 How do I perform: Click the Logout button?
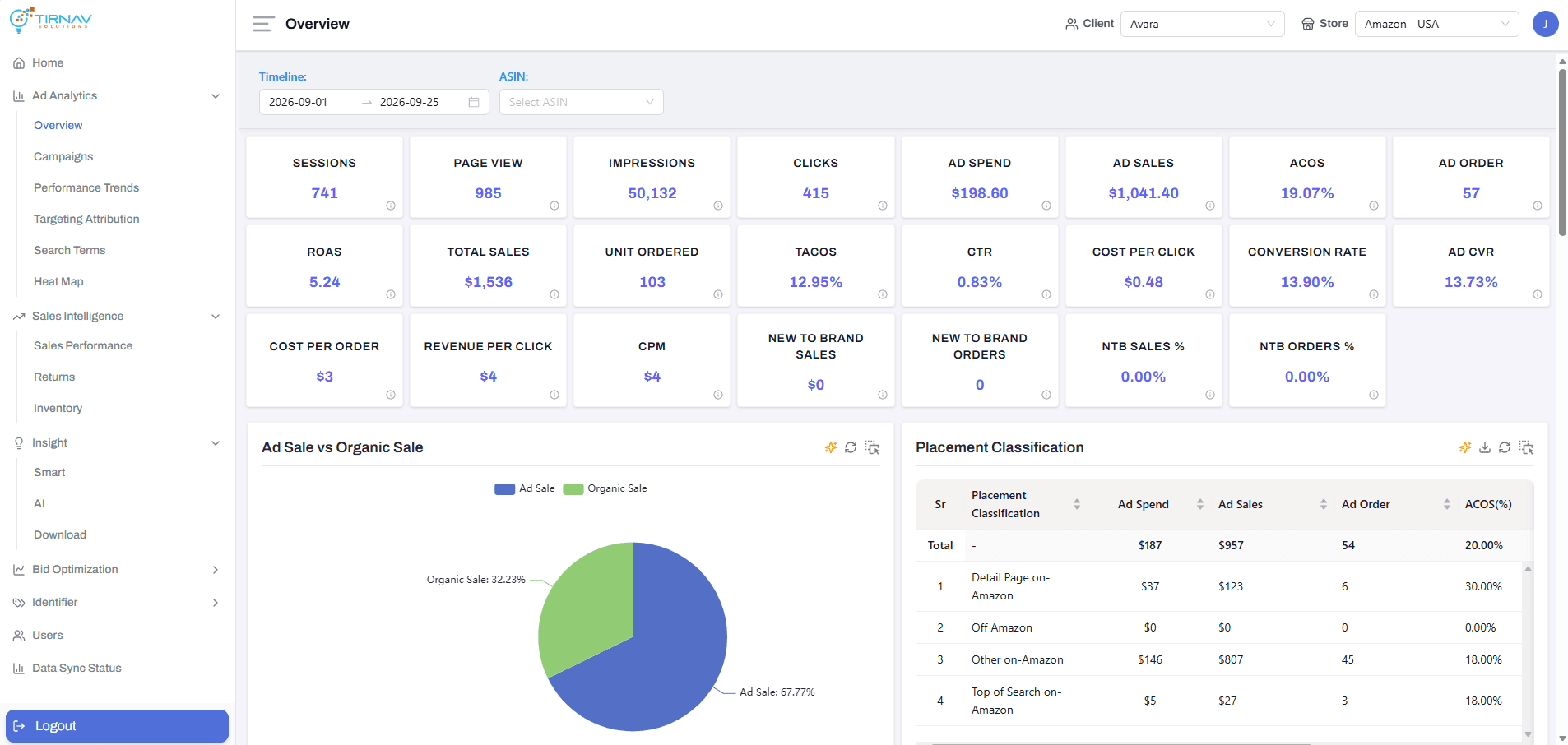point(117,726)
